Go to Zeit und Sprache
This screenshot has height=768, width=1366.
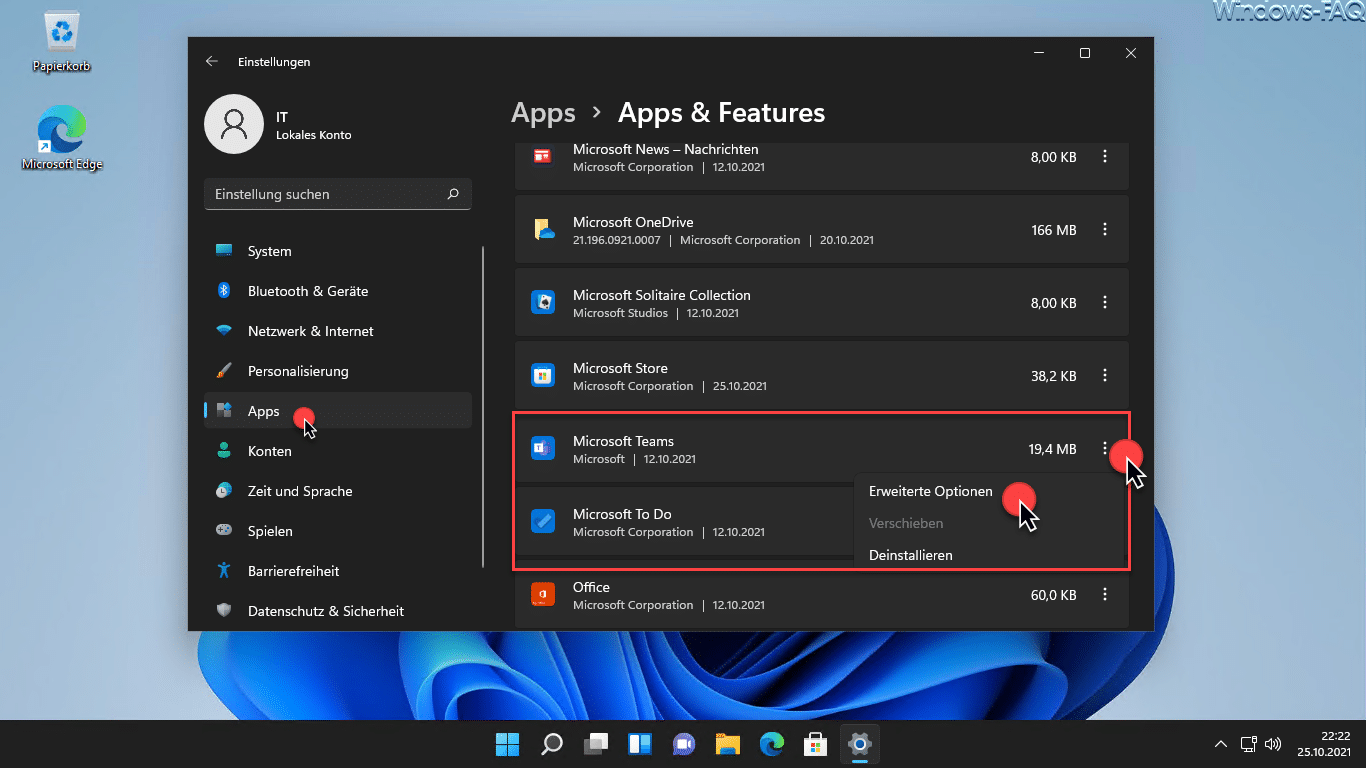337,491
